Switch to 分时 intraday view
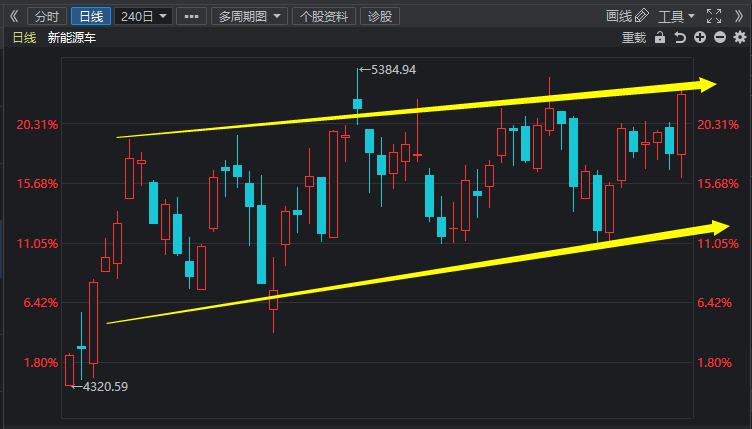752x429 pixels. click(x=46, y=16)
